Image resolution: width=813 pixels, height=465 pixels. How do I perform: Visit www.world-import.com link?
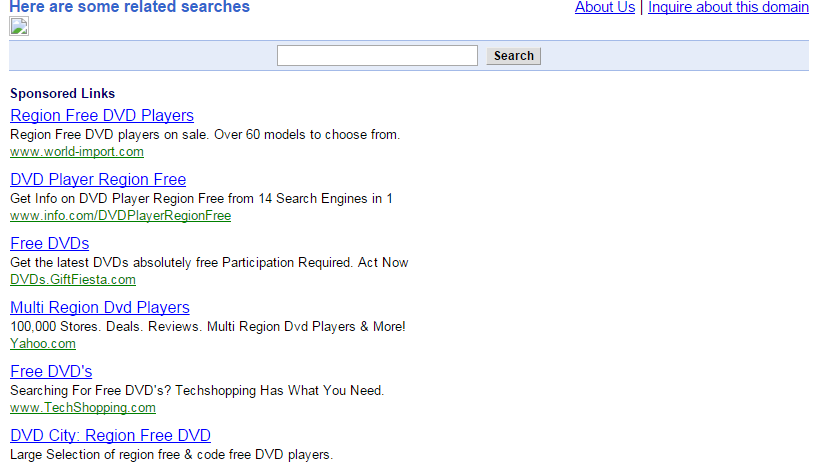pos(77,151)
